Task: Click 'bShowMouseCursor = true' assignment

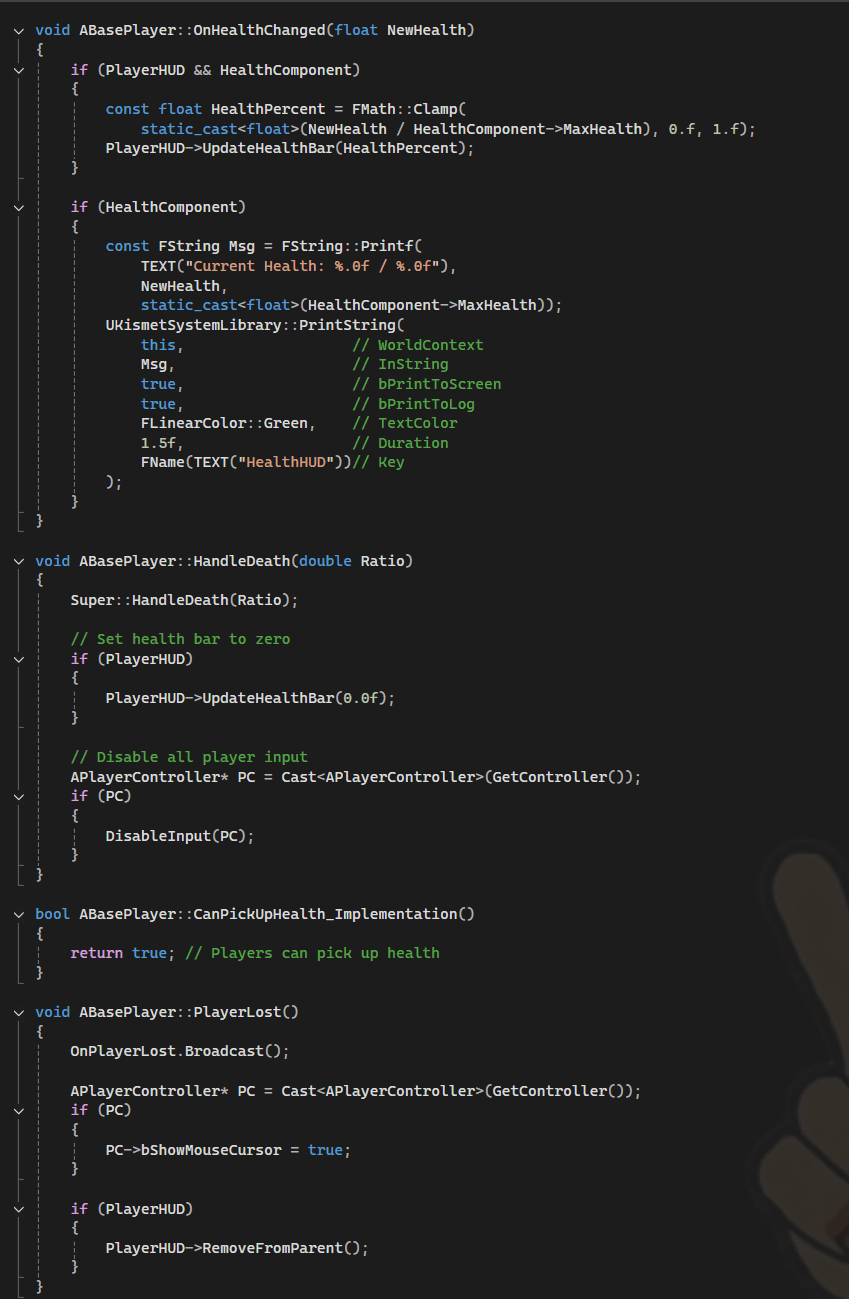Action: pyautogui.click(x=242, y=1150)
